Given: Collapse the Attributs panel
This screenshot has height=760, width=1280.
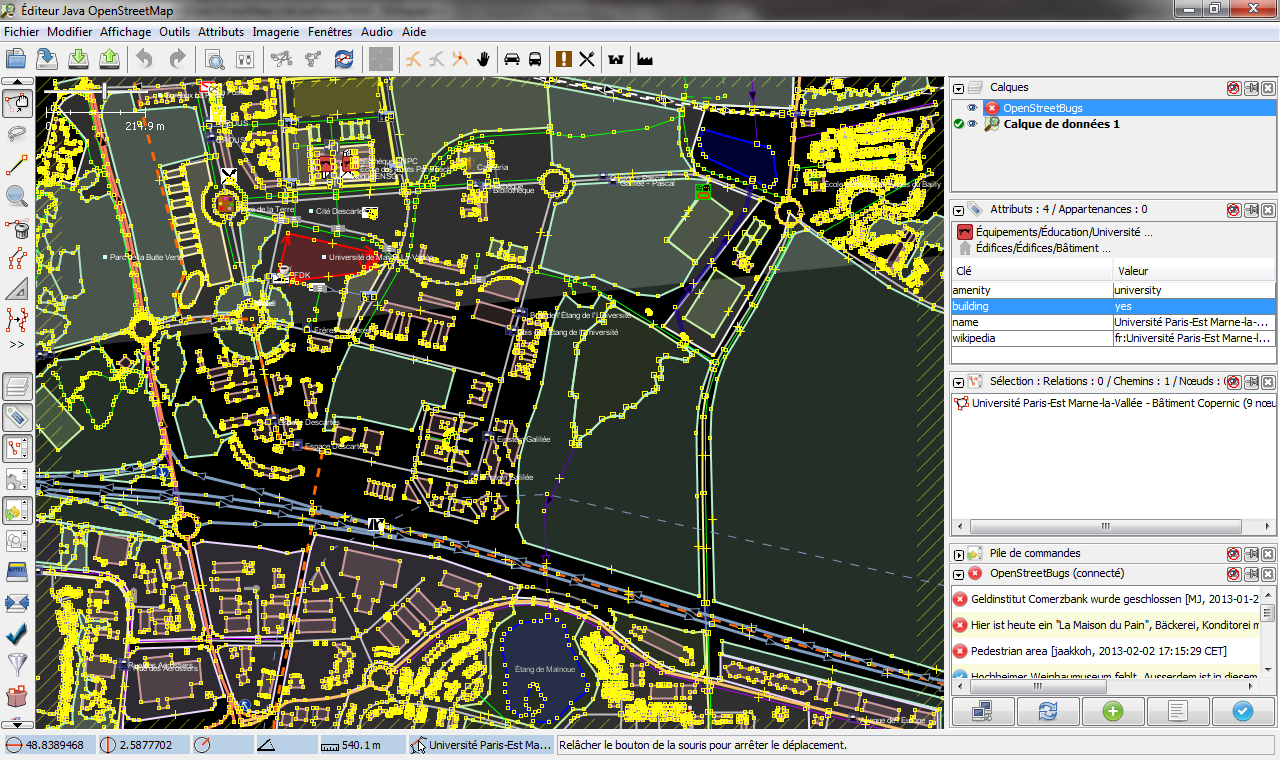Looking at the screenshot, I should point(958,210).
